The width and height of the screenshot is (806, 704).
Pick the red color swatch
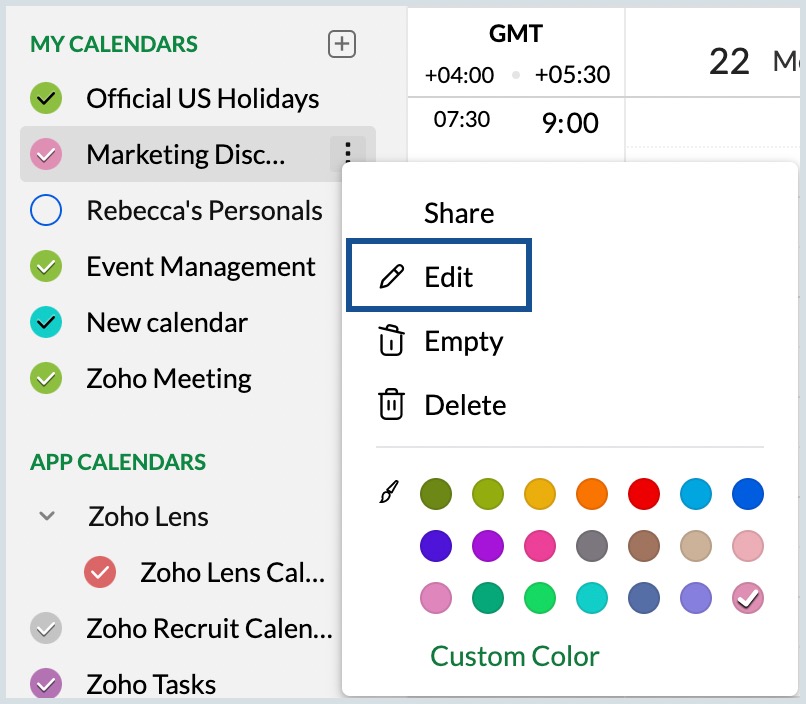click(x=644, y=493)
